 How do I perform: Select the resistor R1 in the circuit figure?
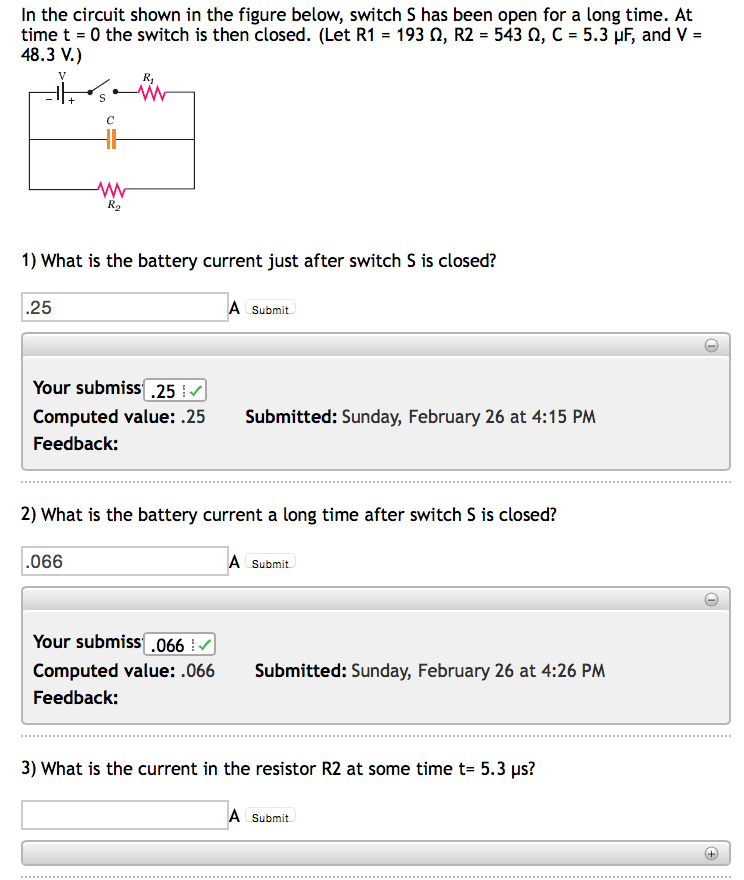150,92
